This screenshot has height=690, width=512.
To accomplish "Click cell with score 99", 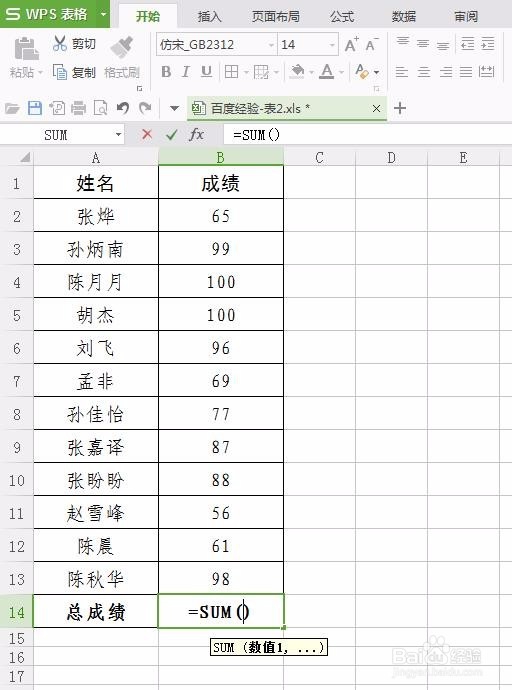I will (221, 248).
